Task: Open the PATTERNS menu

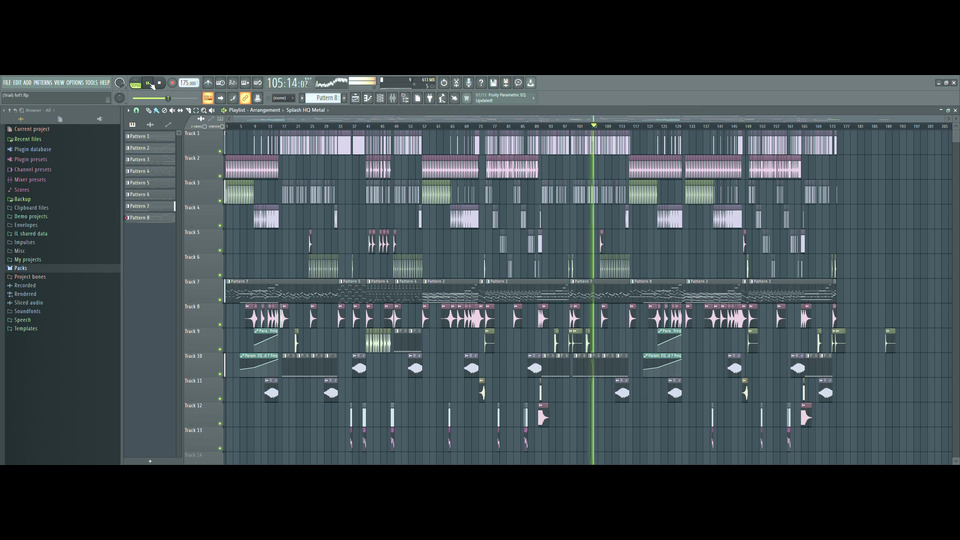Action: [43, 83]
